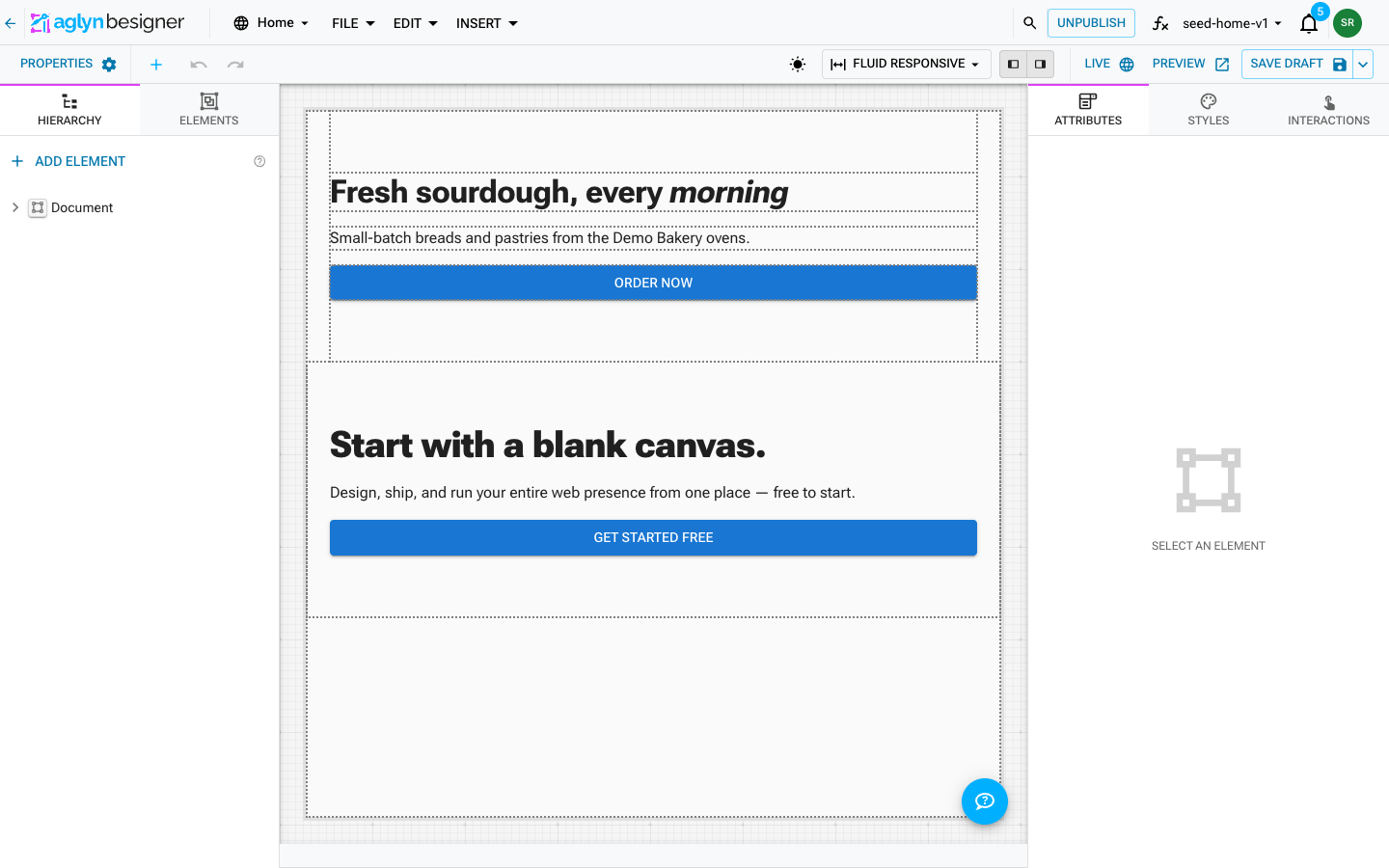Screen dimensions: 1389x868
Task: Open notifications bell
Action: click(1309, 23)
